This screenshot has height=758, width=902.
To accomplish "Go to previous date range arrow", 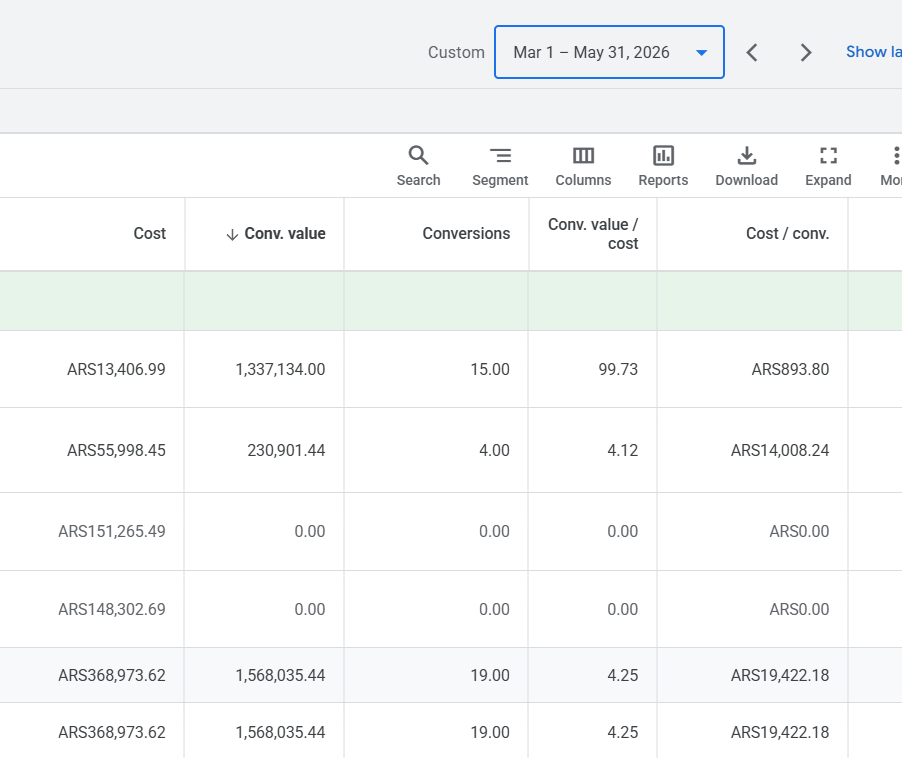I will click(x=752, y=52).
